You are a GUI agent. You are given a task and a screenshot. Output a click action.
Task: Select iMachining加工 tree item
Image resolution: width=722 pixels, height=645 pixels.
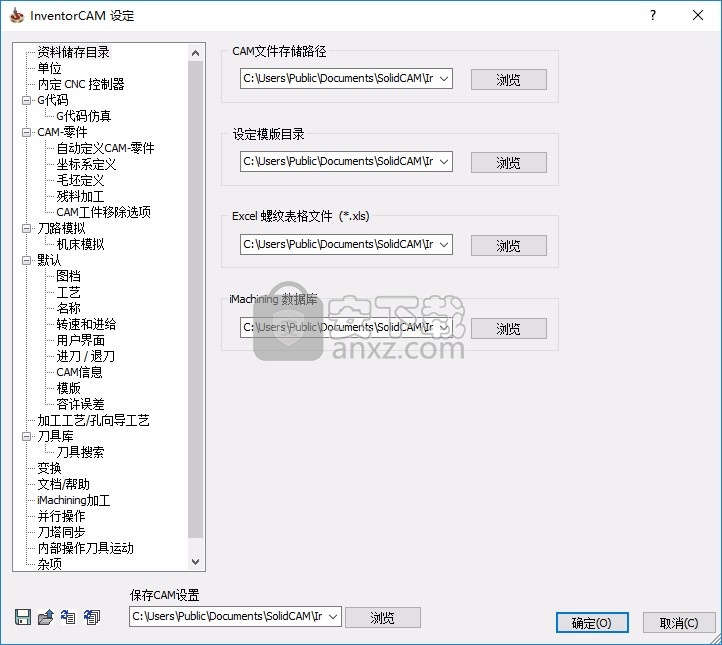pyautogui.click(x=74, y=500)
